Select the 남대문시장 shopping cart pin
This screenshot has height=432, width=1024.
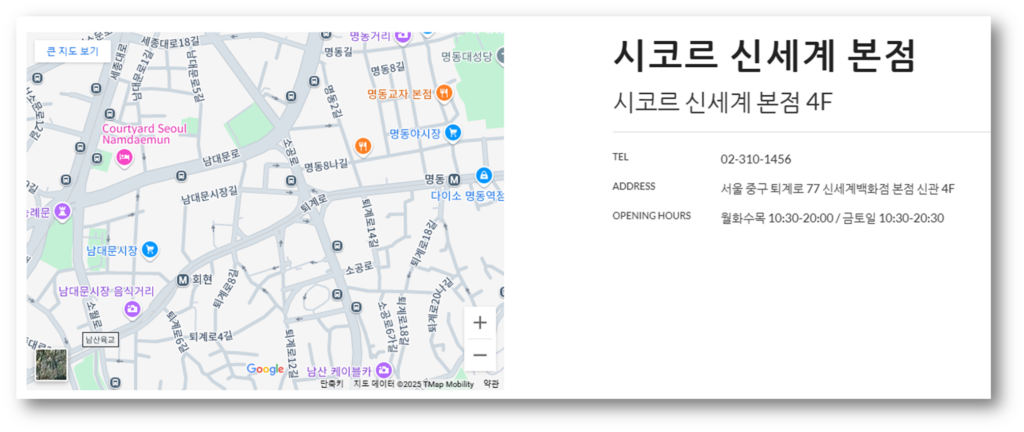coord(150,249)
